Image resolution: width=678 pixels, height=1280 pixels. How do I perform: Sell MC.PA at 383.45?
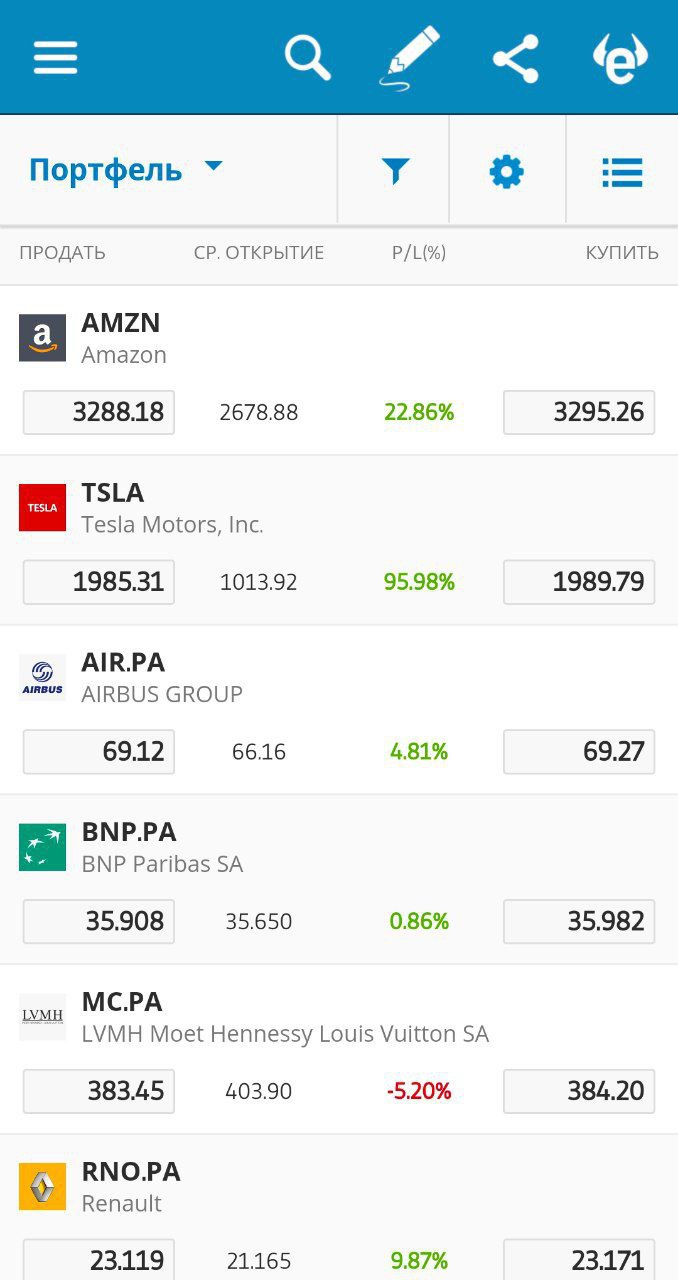click(x=99, y=1091)
